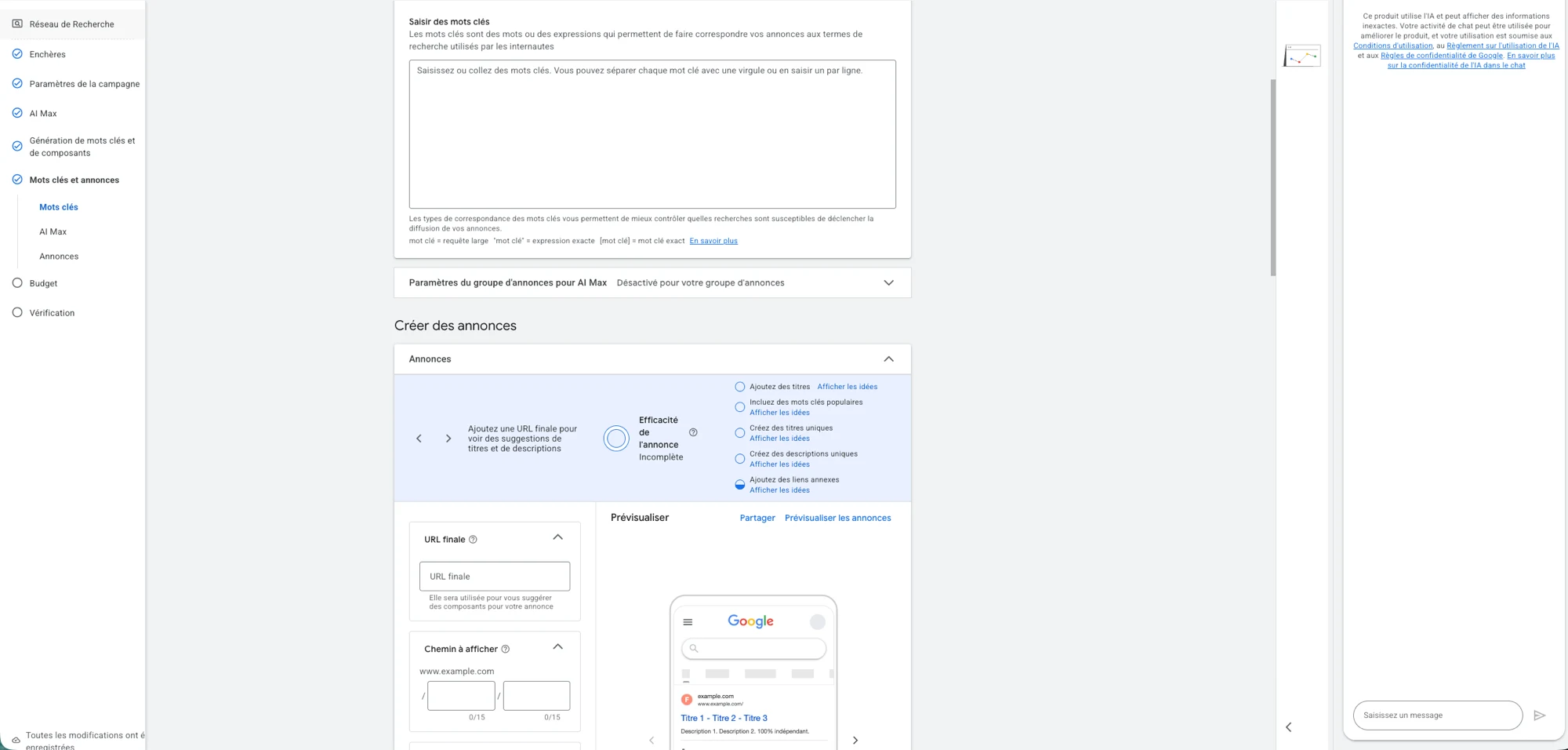Click Afficher les idées next to Ajoutez des titres
The height and width of the screenshot is (750, 1568).
tap(848, 387)
